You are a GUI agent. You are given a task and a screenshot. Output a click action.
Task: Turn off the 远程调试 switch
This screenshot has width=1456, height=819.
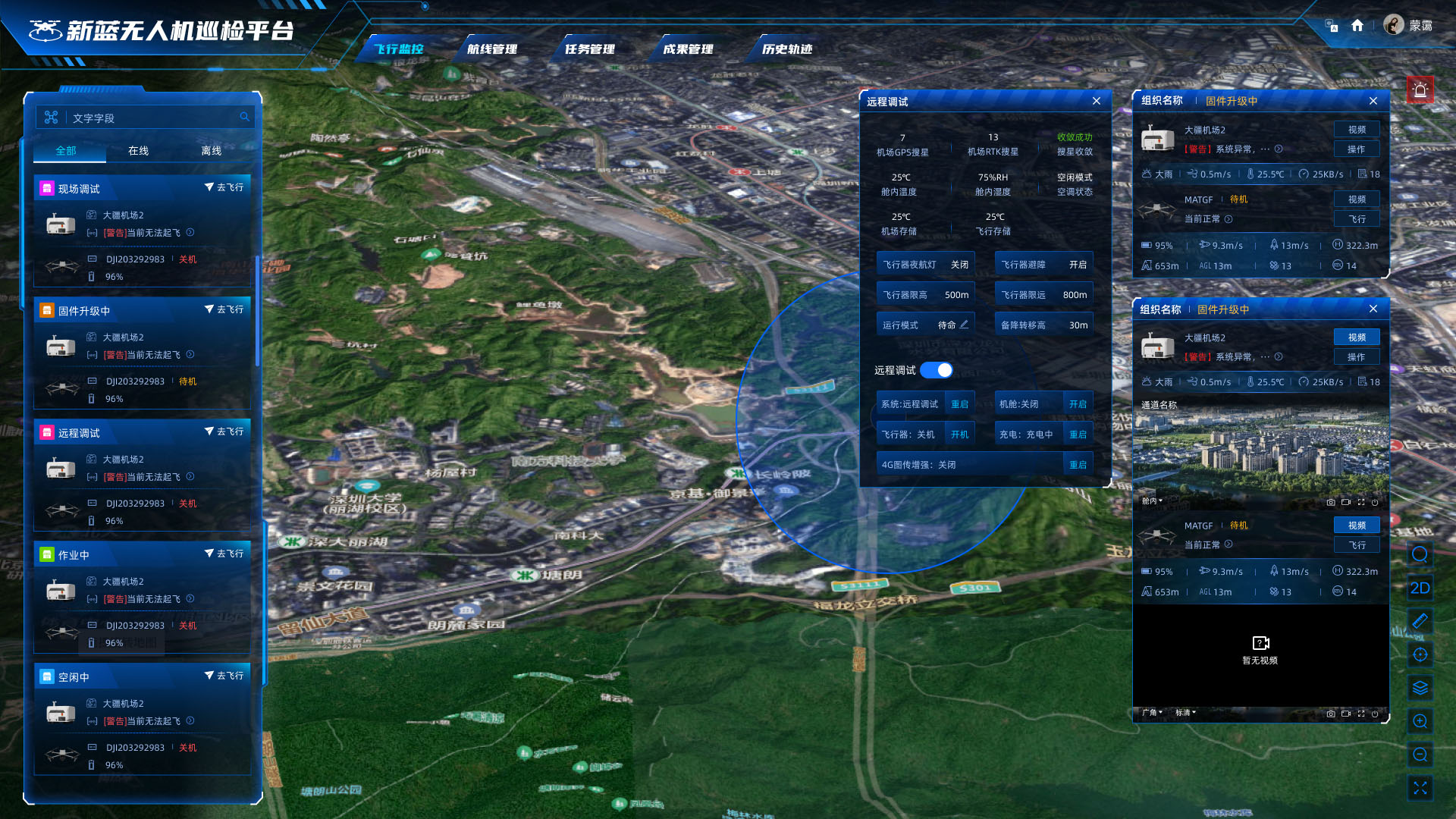937,370
